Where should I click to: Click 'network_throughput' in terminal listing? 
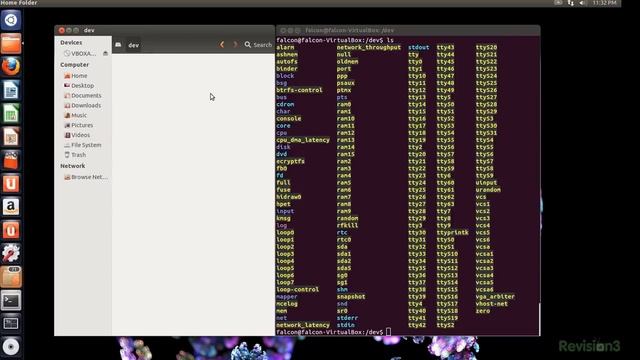click(x=369, y=47)
